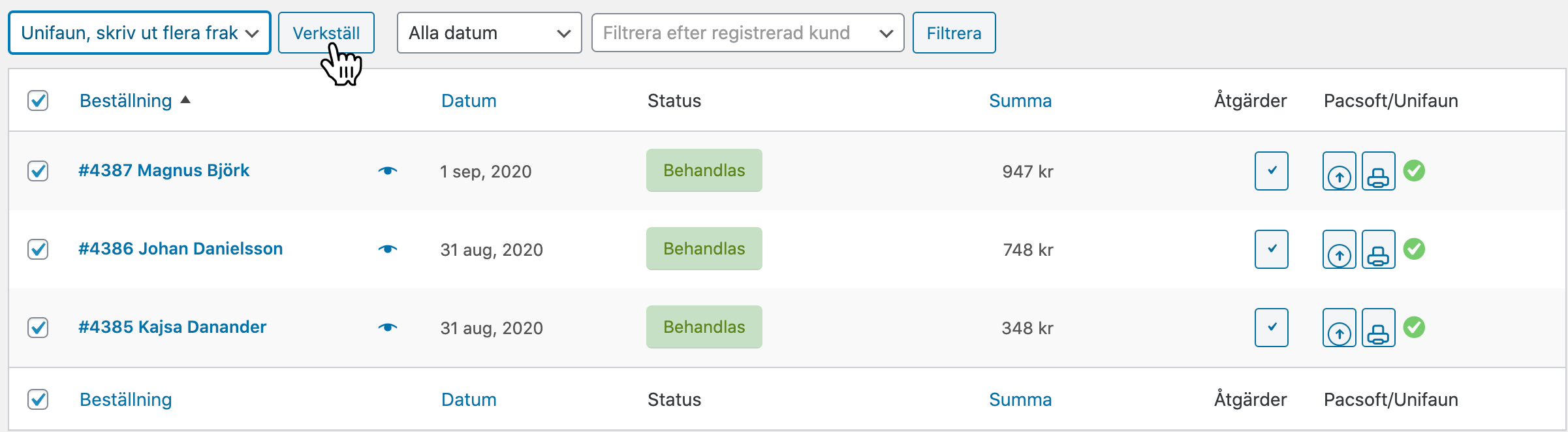
Task: Click the Unifaun upload icon for order #4386
Action: click(1339, 249)
